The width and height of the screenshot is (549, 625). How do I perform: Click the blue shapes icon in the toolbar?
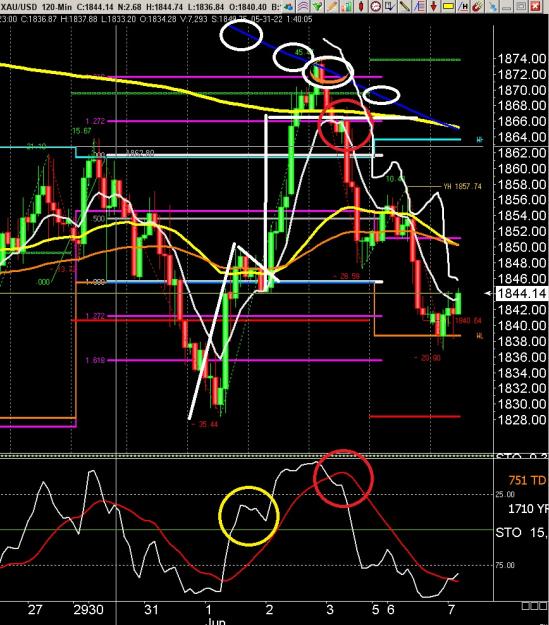pos(289,6)
